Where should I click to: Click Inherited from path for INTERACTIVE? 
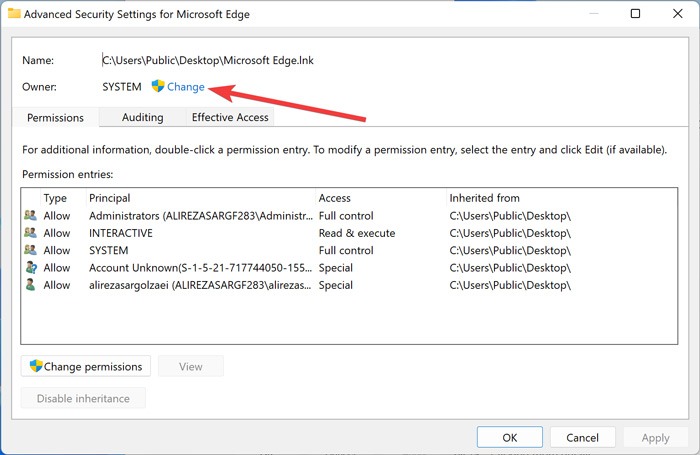click(510, 233)
